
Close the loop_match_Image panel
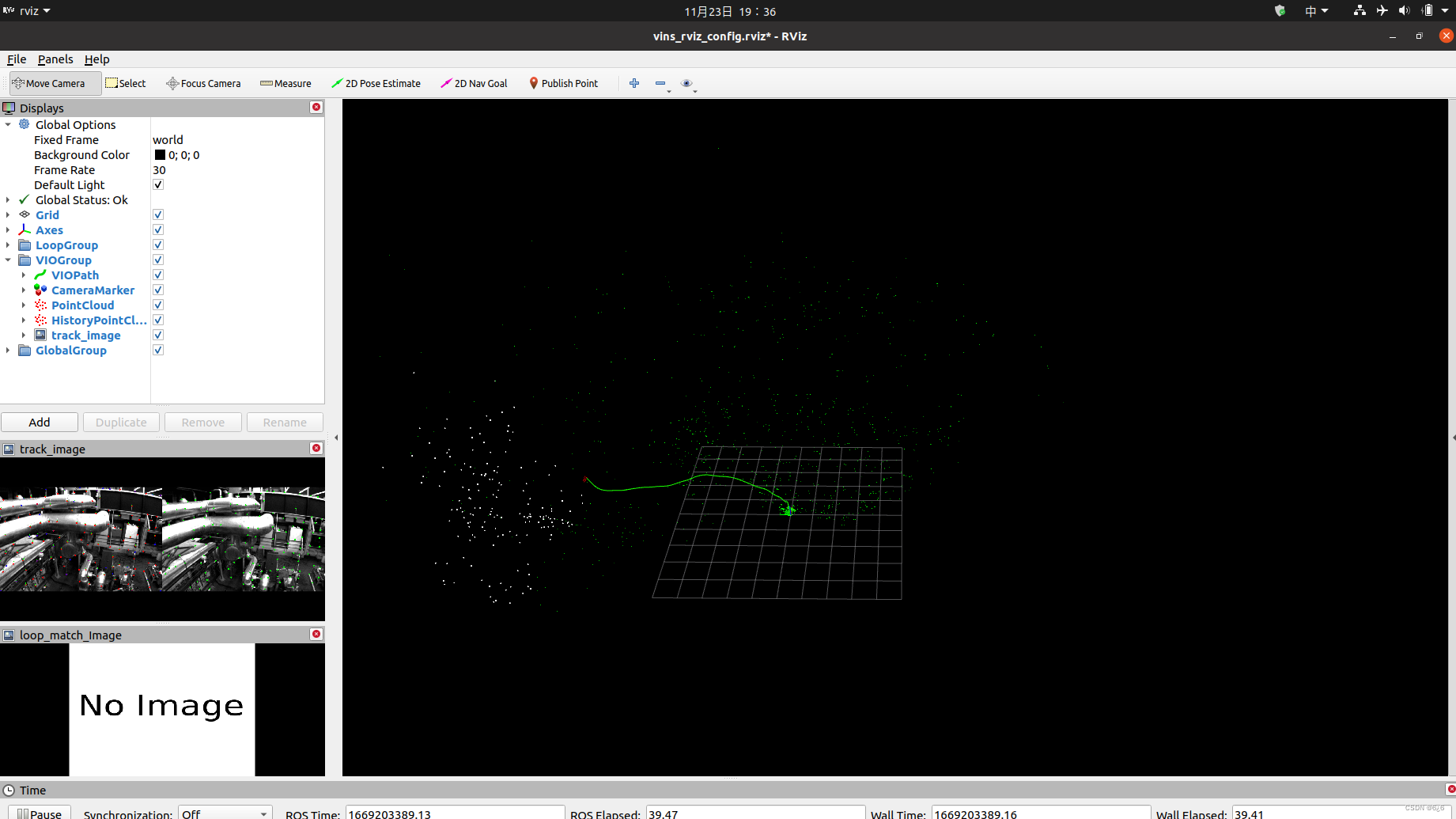[316, 634]
